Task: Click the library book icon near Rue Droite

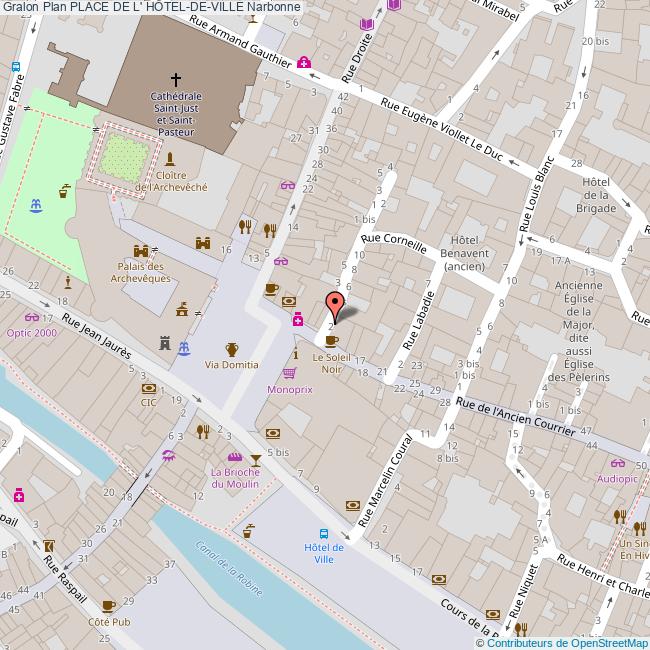Action: 366,24
